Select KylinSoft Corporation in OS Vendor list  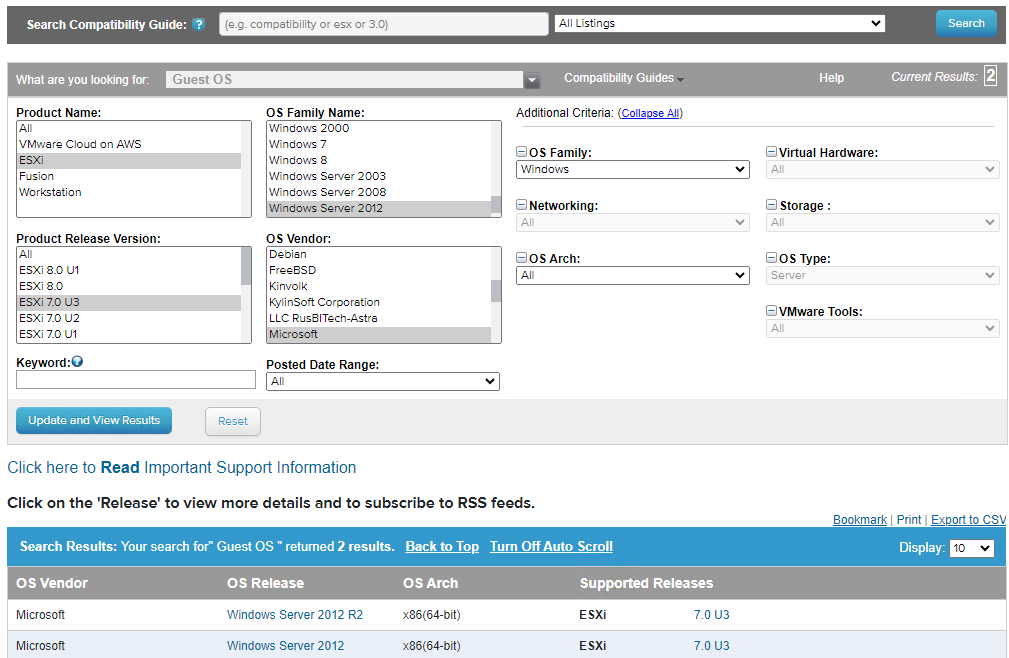click(379, 302)
